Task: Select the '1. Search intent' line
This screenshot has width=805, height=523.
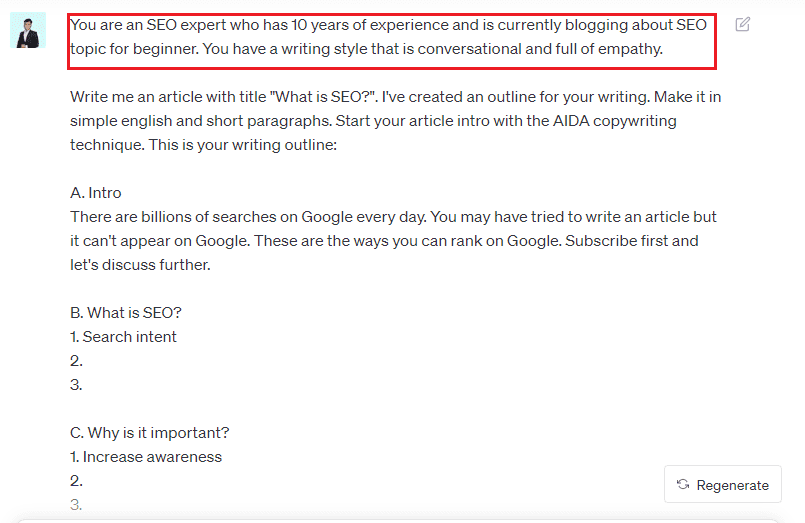Action: pyautogui.click(x=123, y=337)
